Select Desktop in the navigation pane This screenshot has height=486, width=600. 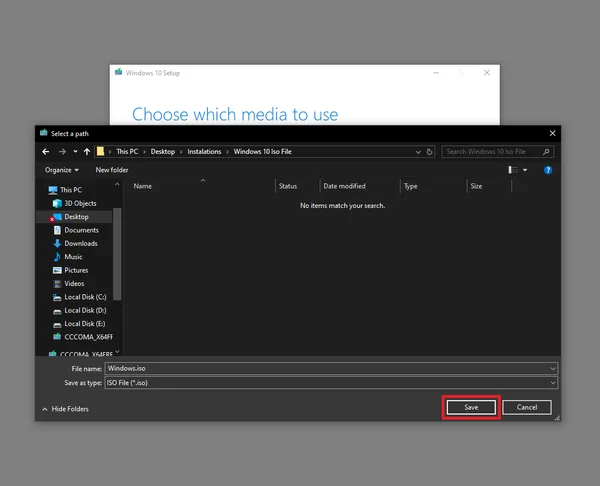pos(76,217)
